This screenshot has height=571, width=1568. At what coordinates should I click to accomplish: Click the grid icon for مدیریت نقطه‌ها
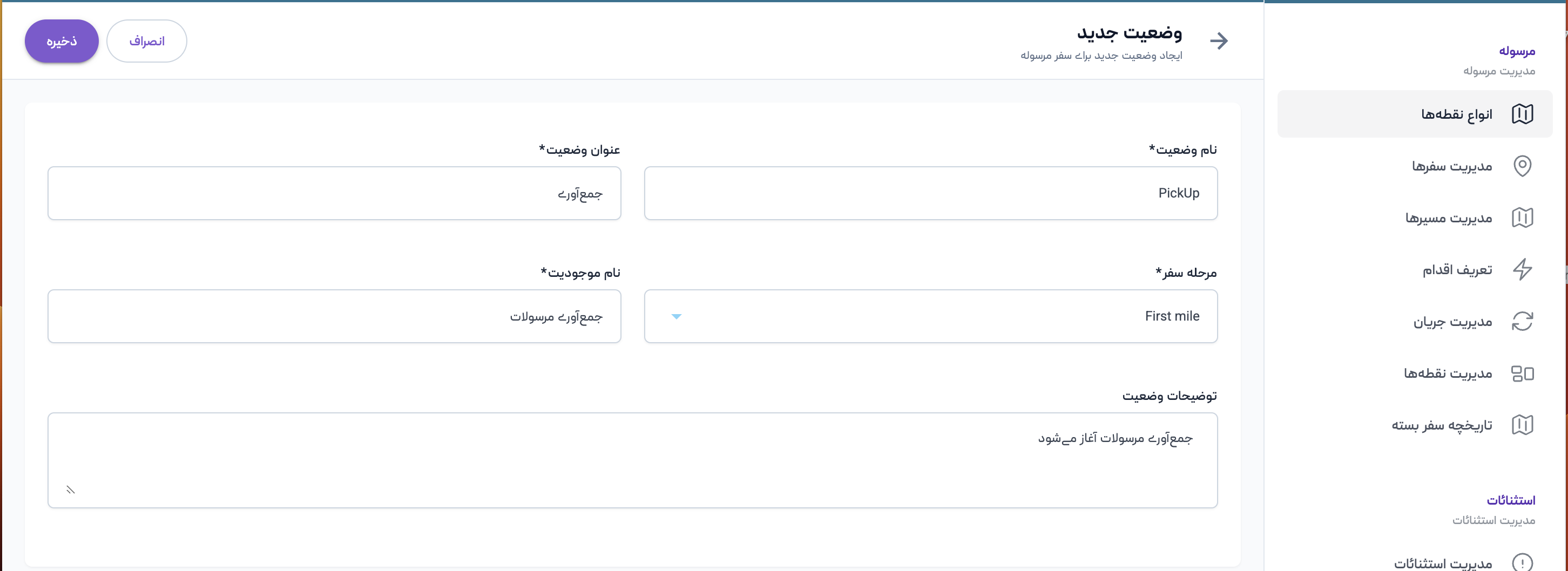tap(1522, 373)
